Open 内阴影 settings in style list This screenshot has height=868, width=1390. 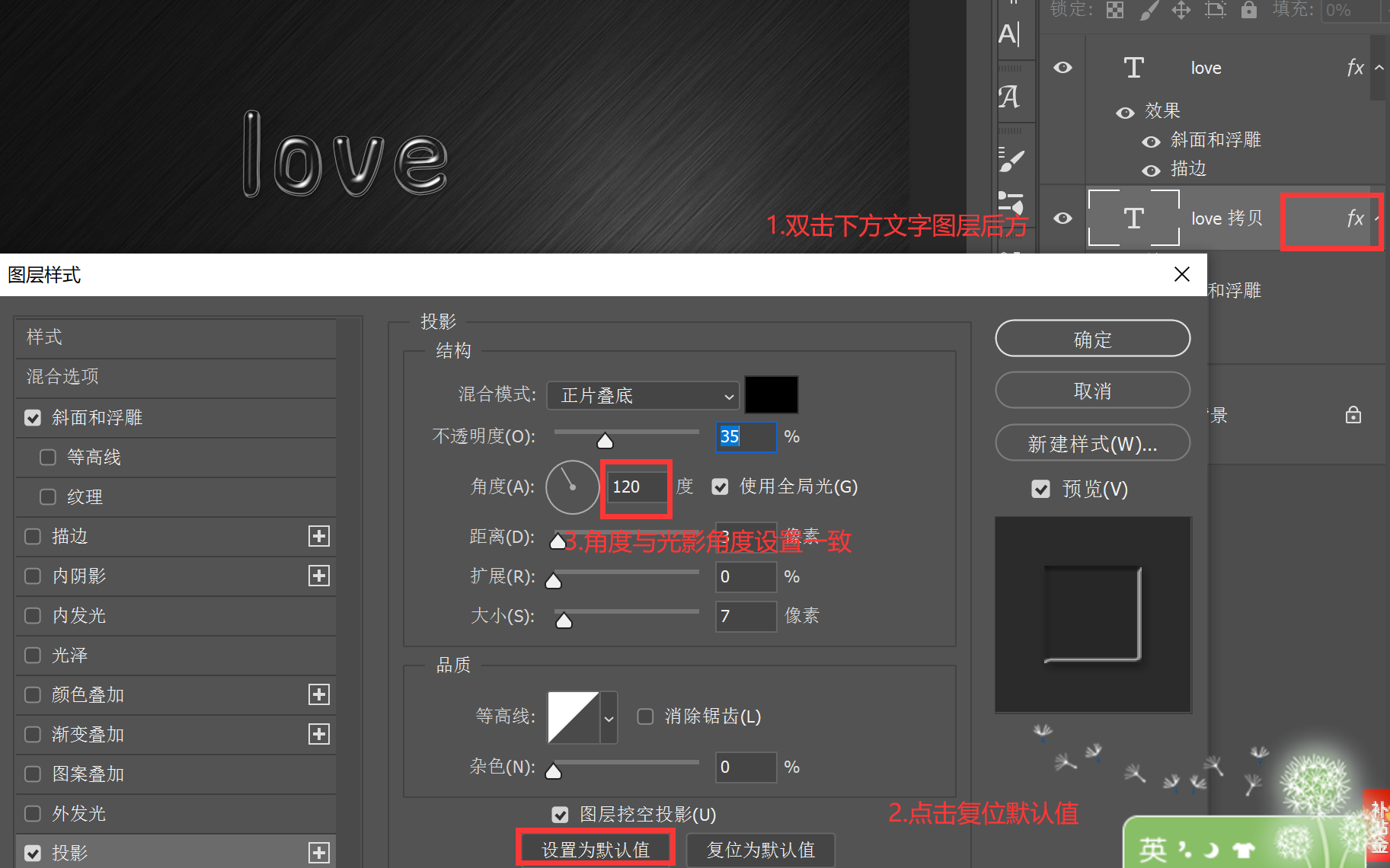[79, 576]
